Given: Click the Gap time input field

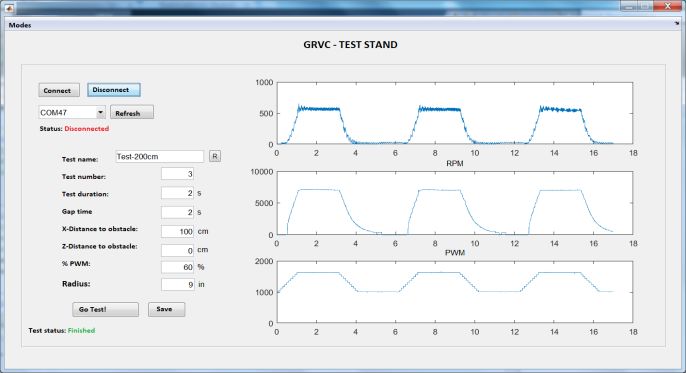Looking at the screenshot, I should click(x=177, y=212).
